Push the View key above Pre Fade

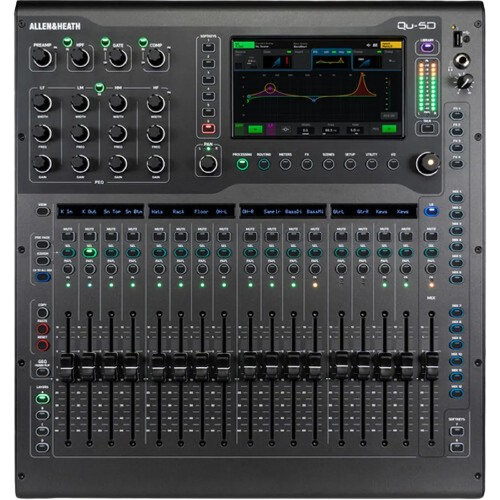[x=43, y=211]
